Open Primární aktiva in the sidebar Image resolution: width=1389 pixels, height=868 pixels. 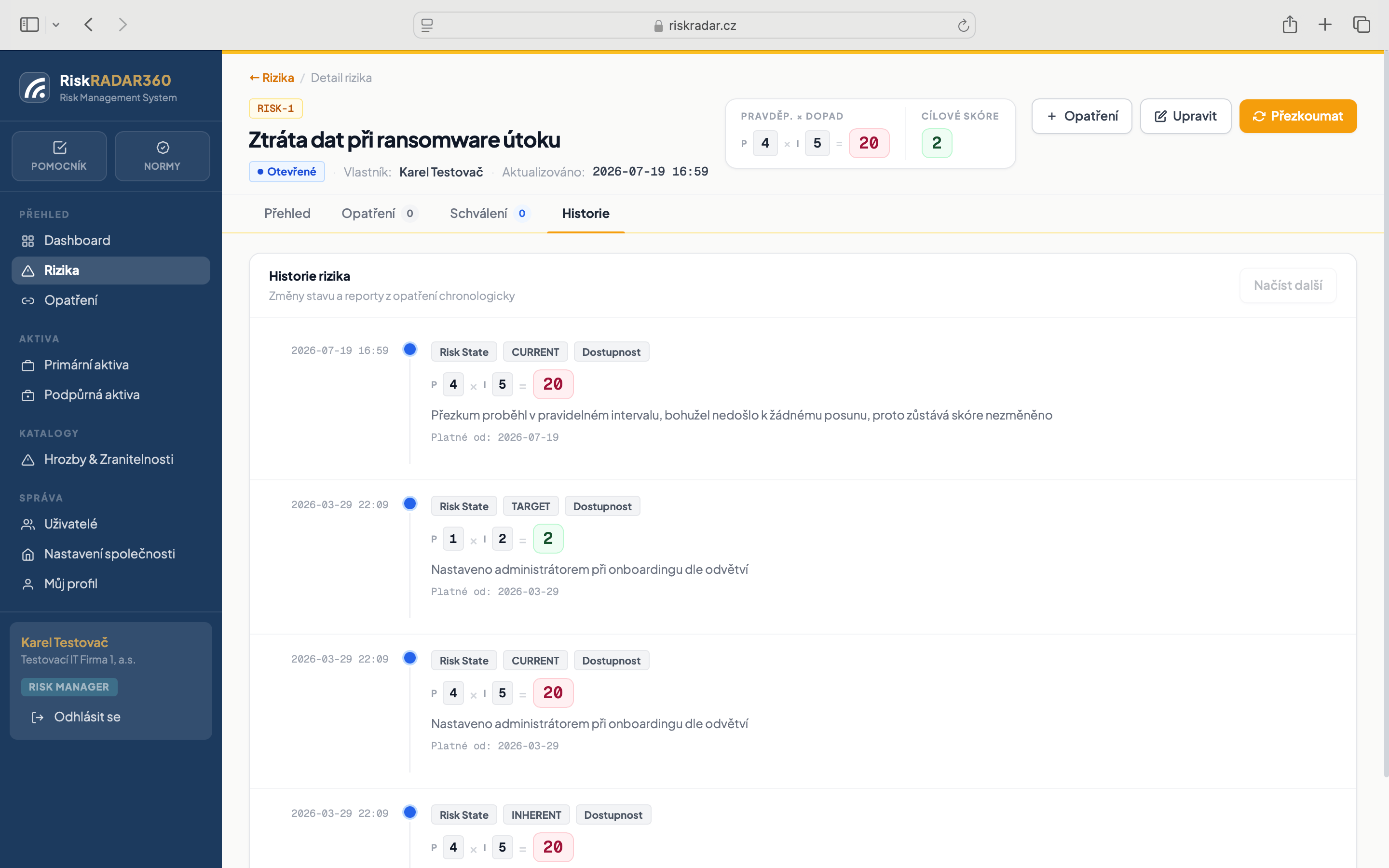pos(111,365)
